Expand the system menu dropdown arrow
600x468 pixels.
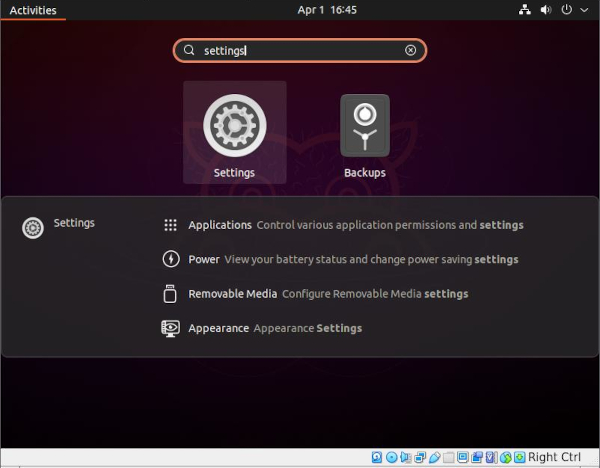click(585, 10)
